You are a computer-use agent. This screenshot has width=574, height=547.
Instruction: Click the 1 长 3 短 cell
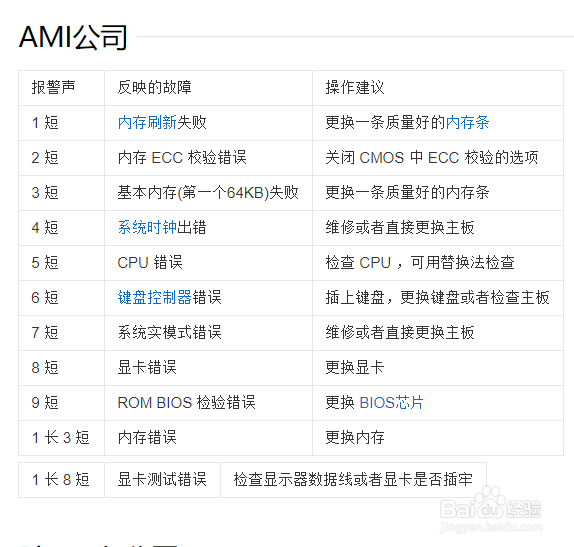click(x=62, y=438)
